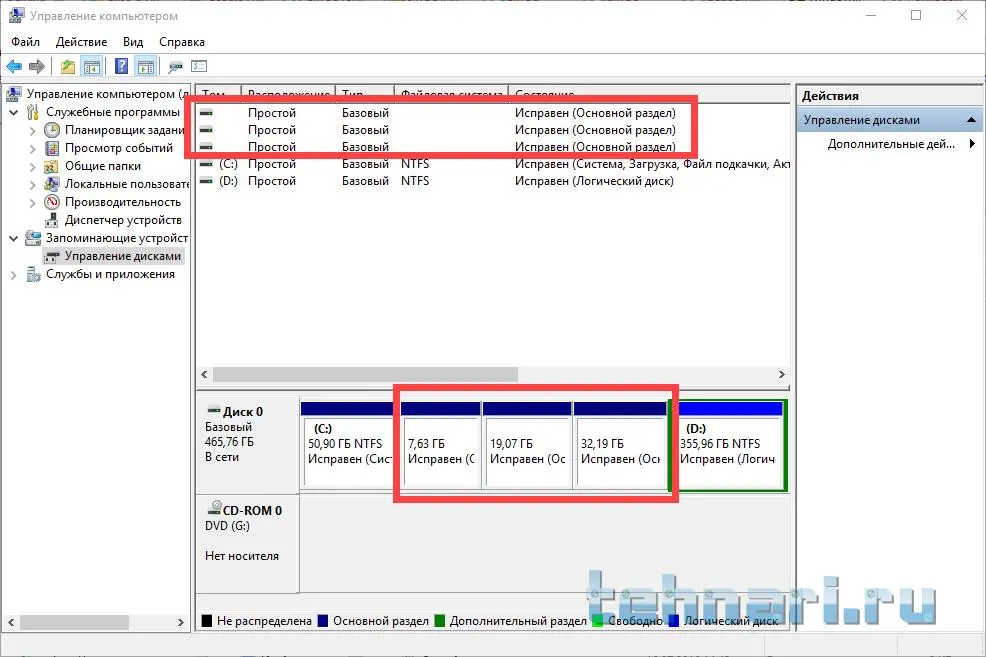Toggle the console tree toolbar icon

[92, 66]
